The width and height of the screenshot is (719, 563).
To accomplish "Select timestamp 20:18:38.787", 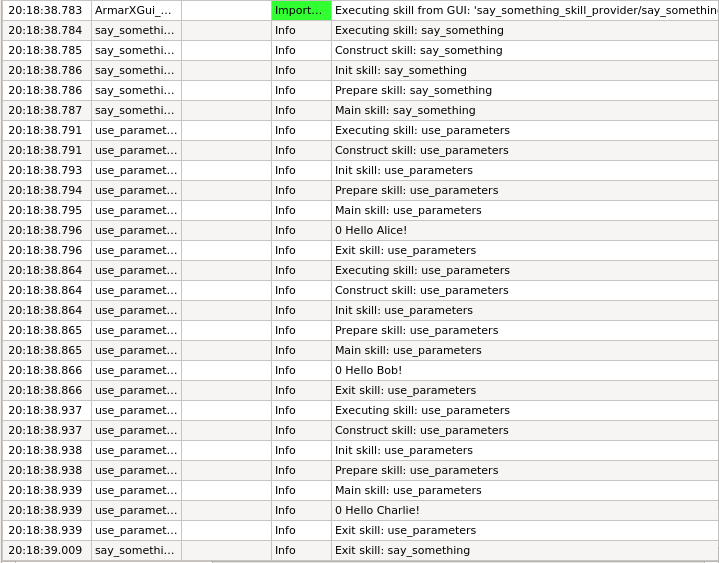I will click(x=45, y=110).
